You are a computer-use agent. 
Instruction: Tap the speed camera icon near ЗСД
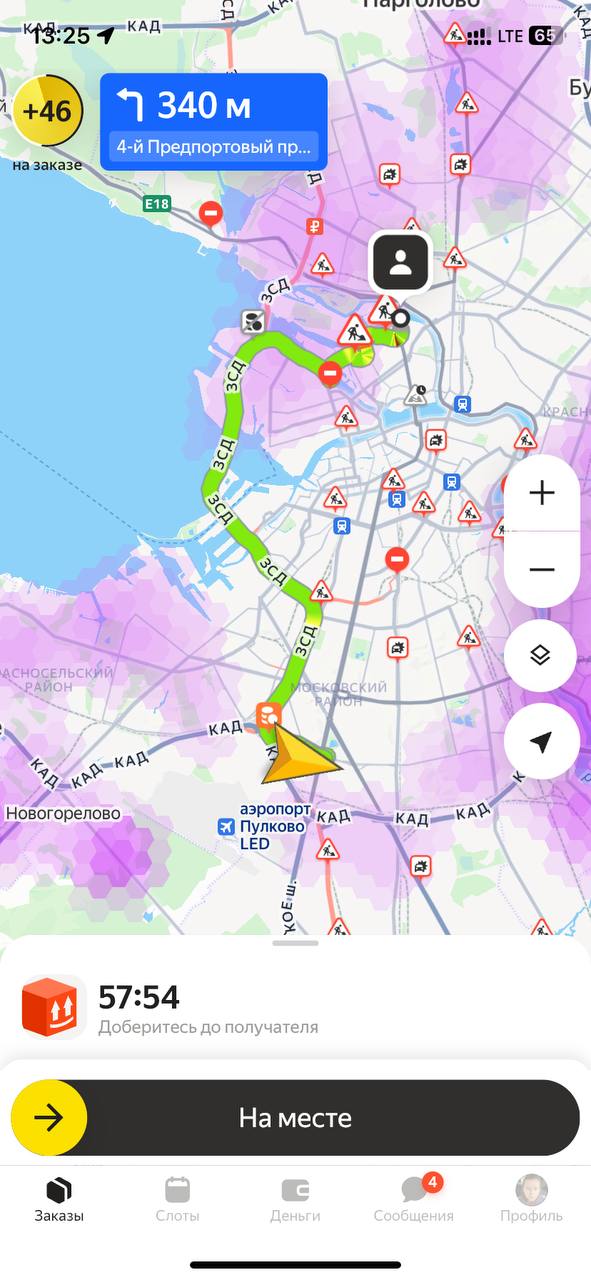click(x=254, y=321)
